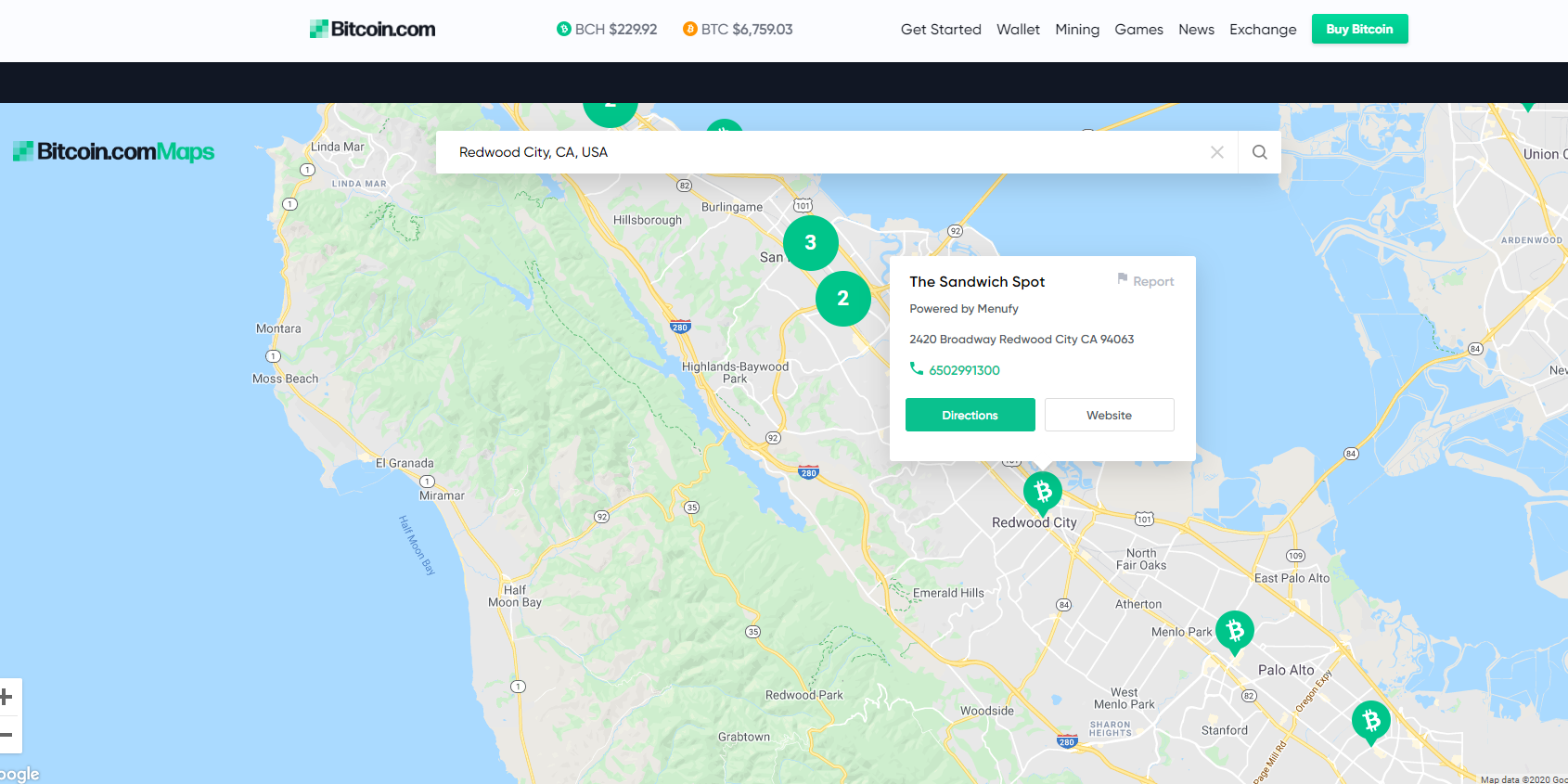This screenshot has width=1568, height=784.
Task: Click The Sandwich Spot title text
Action: pyautogui.click(x=977, y=282)
